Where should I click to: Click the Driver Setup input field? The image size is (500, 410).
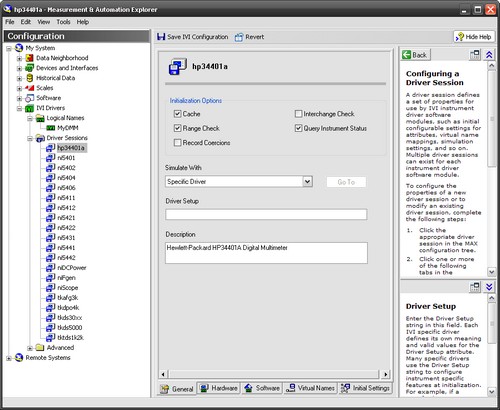pos(266,214)
